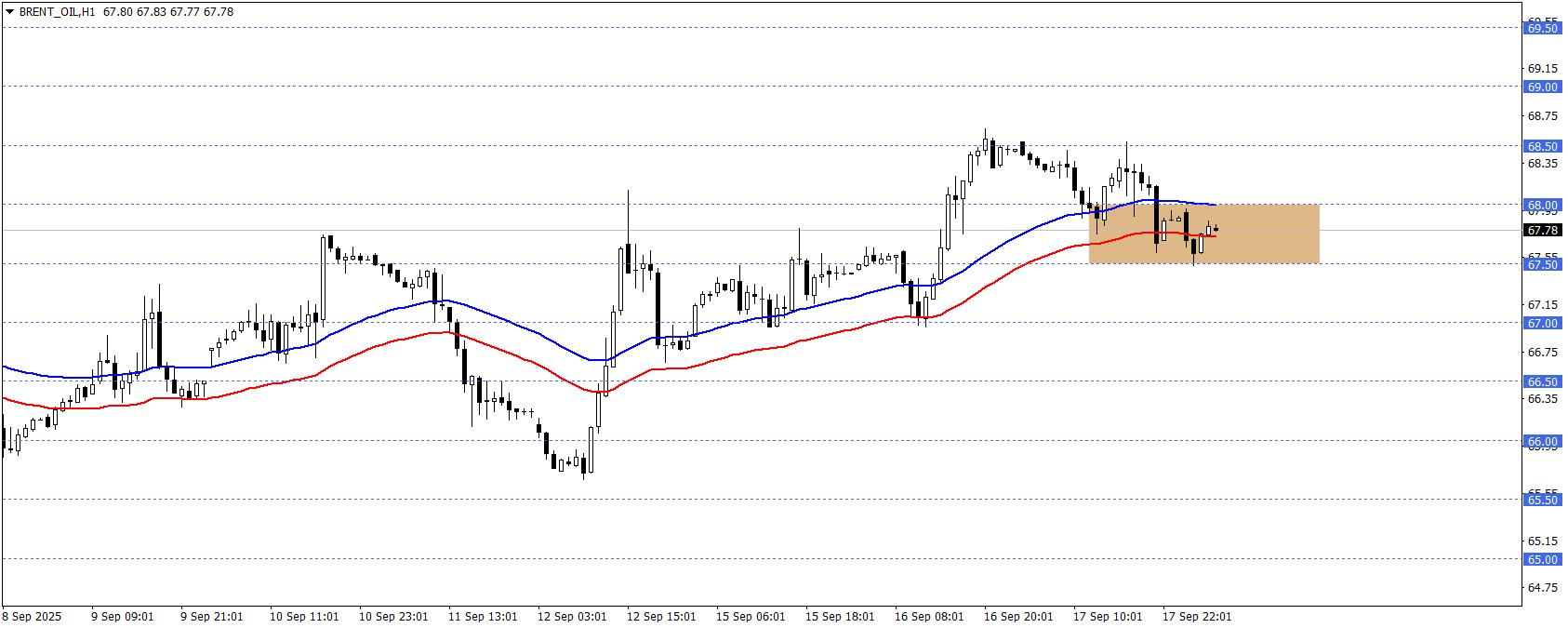Screen dimensions: 1568x628
Task: Click the 15 Sep 06:01 time label
Action: pos(751,616)
